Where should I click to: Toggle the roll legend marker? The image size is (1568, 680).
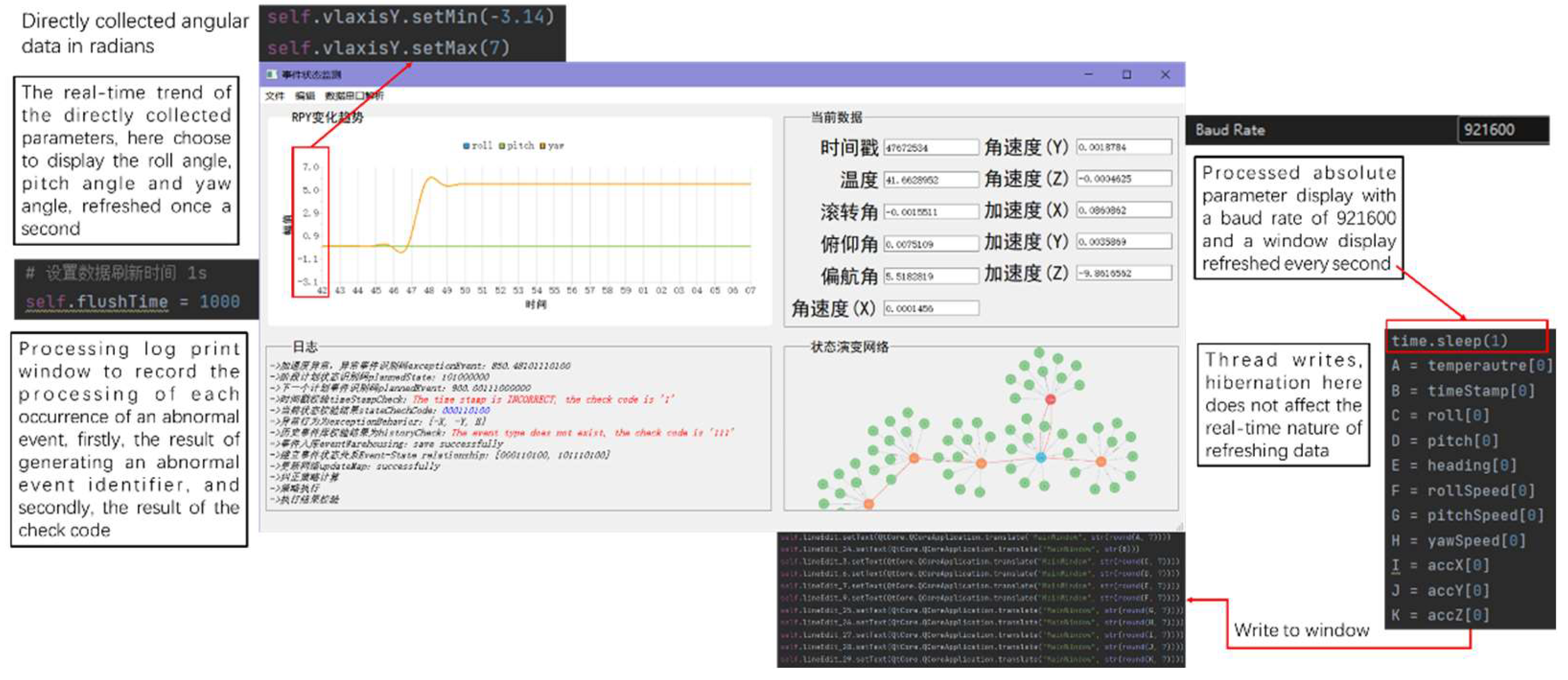466,146
